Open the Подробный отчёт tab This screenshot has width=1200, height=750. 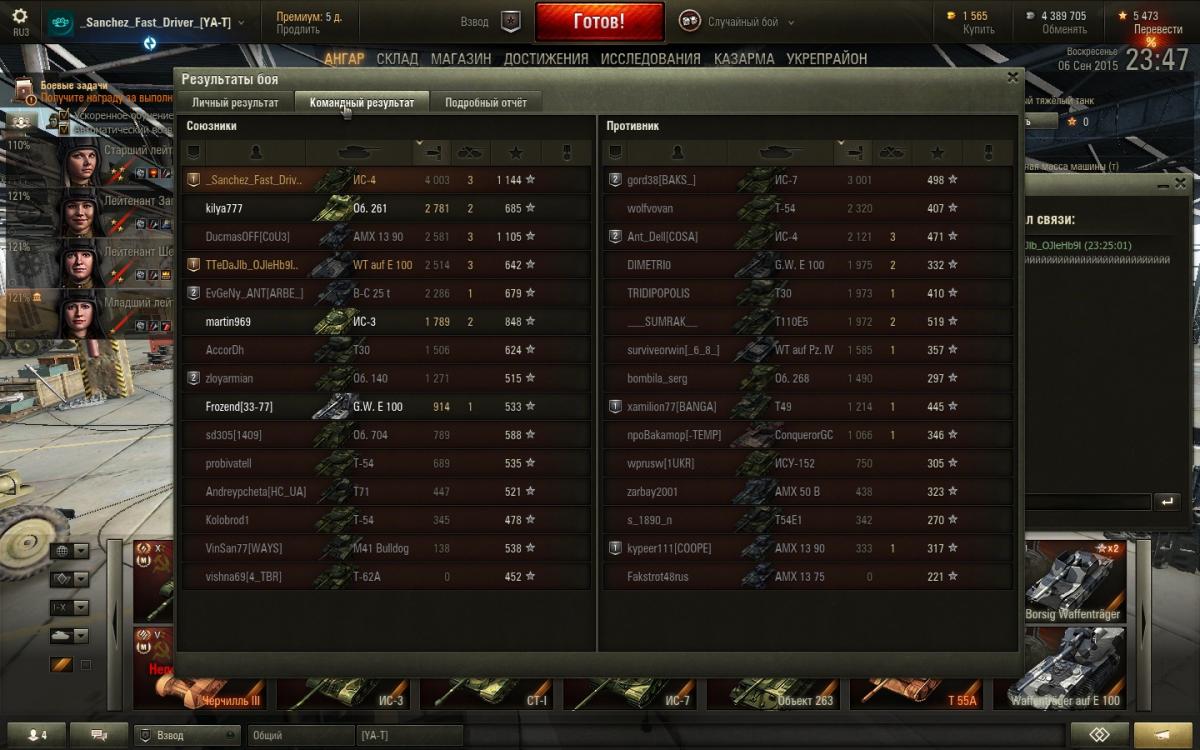[x=485, y=102]
